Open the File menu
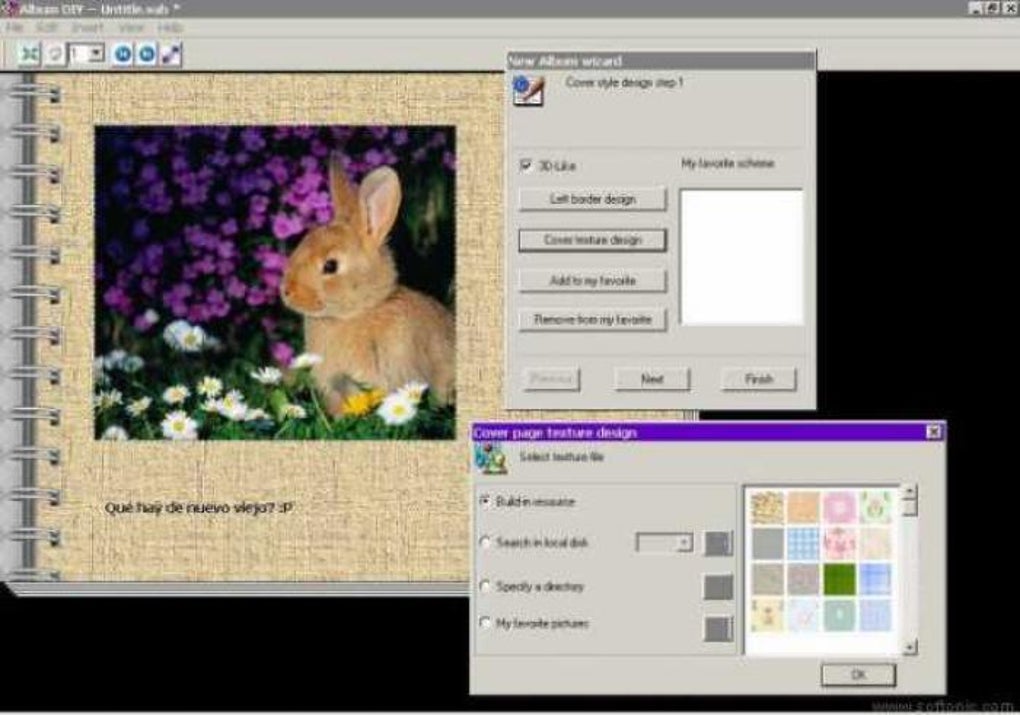 click(14, 27)
